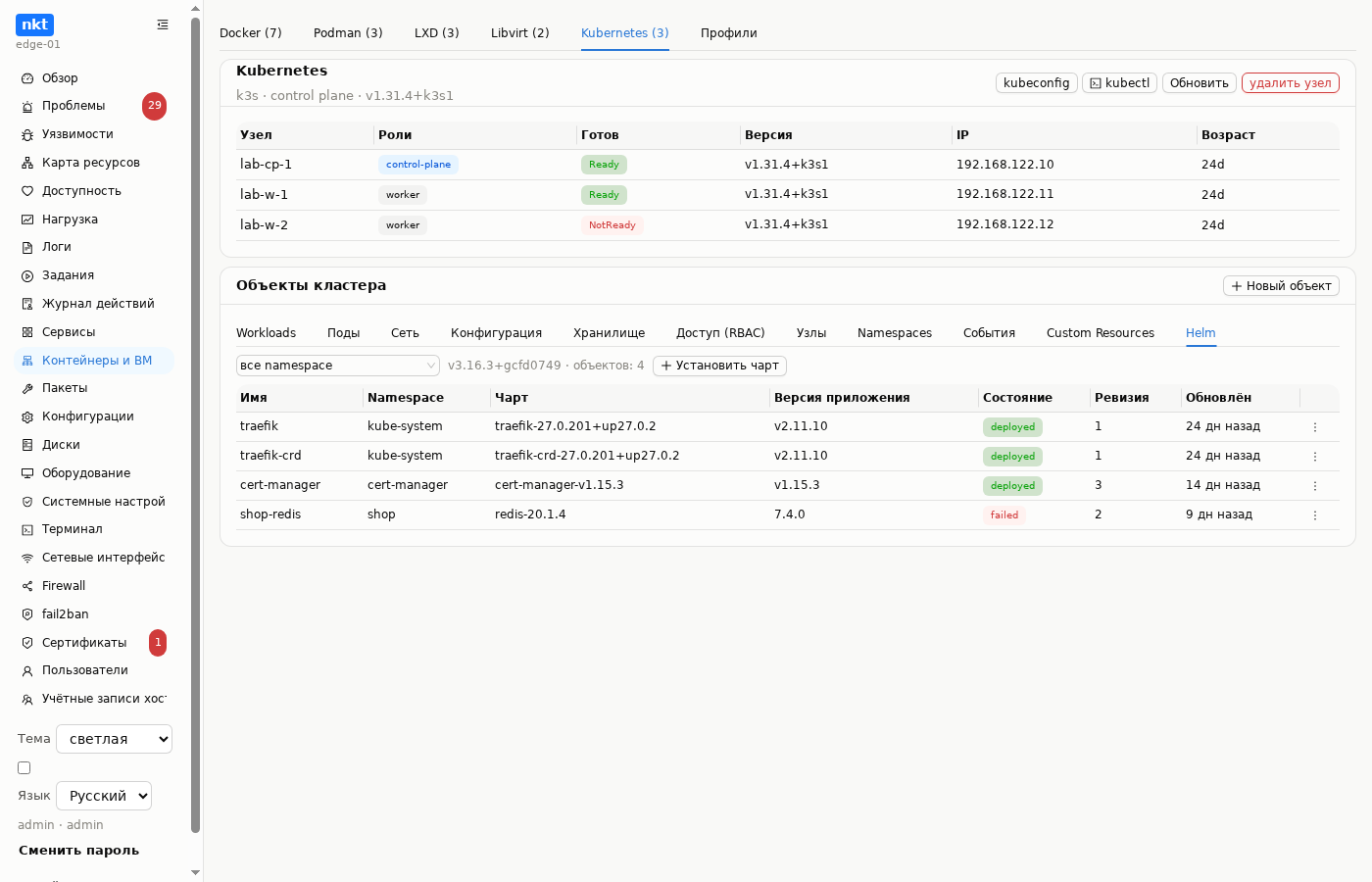Open the Терминал icon in sidebar
The width and height of the screenshot is (1372, 882).
27,529
